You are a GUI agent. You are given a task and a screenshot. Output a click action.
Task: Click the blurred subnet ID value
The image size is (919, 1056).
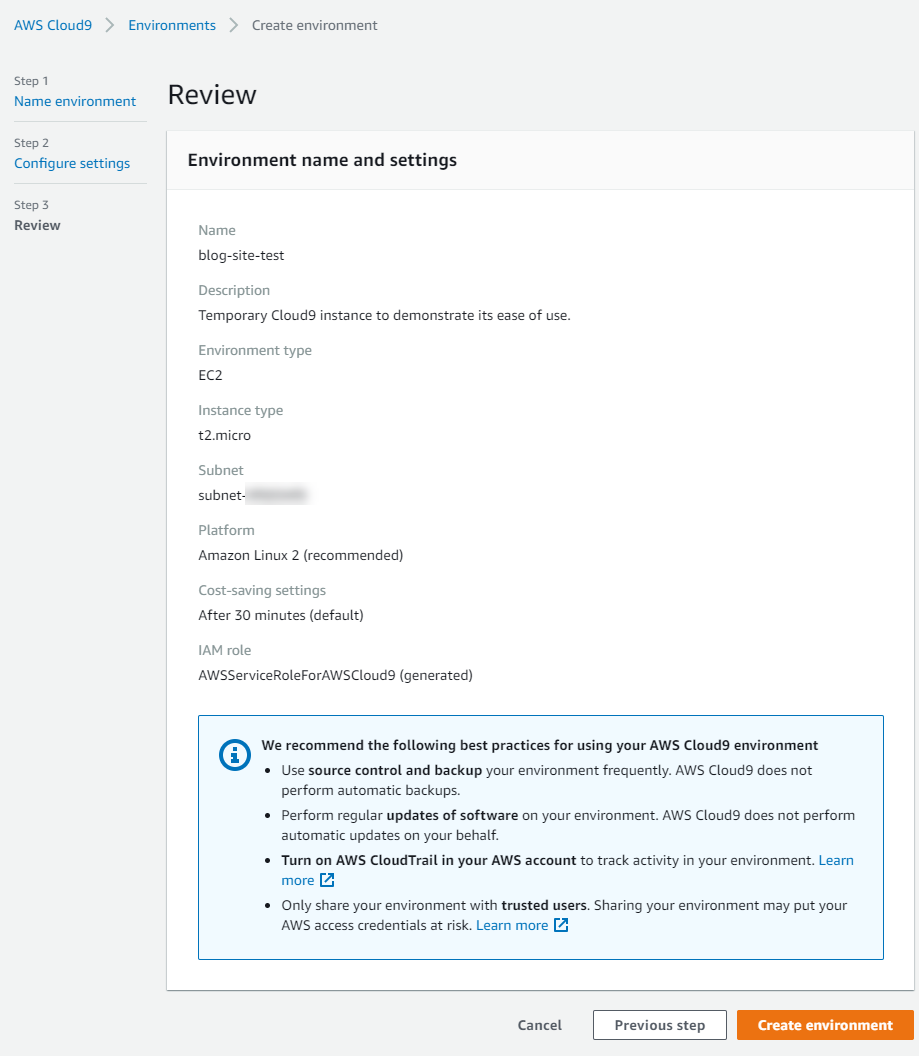point(276,495)
